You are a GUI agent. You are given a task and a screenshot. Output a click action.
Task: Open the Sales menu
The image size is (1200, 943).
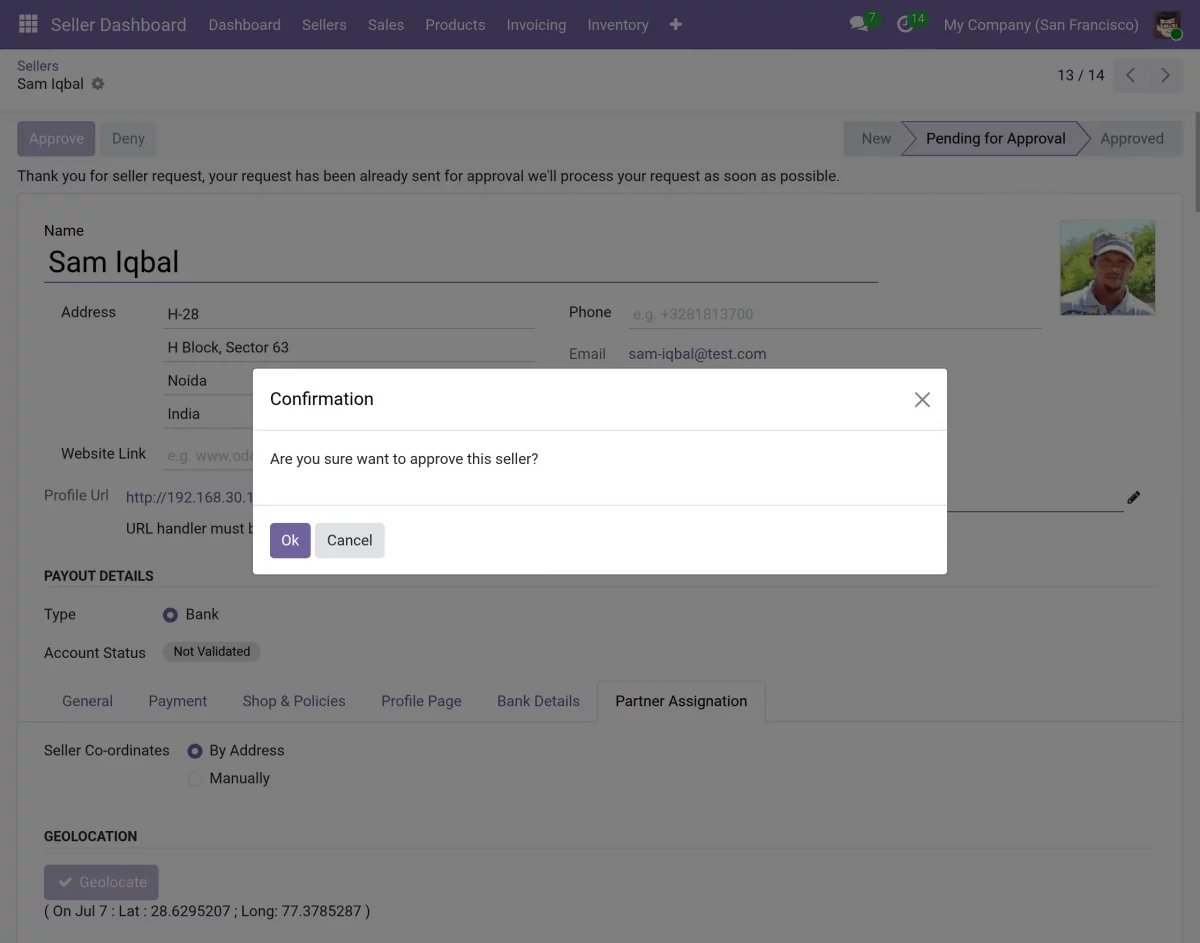[x=386, y=24]
